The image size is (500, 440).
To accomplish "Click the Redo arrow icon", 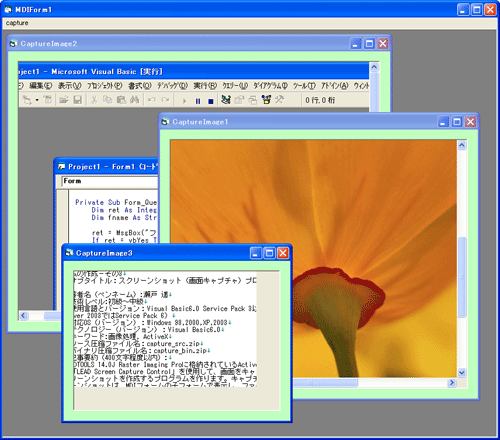I will coord(165,100).
